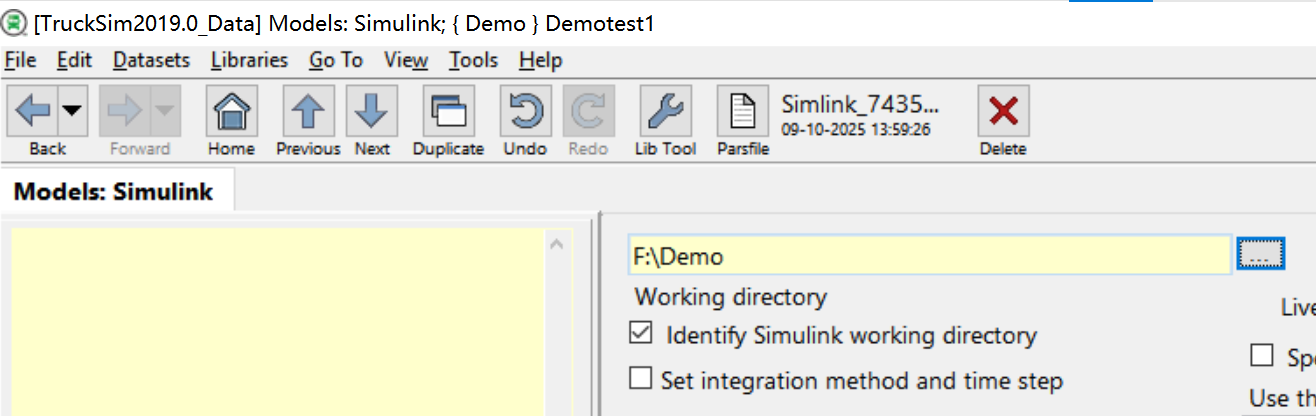
Task: Open the View menu
Action: (406, 60)
